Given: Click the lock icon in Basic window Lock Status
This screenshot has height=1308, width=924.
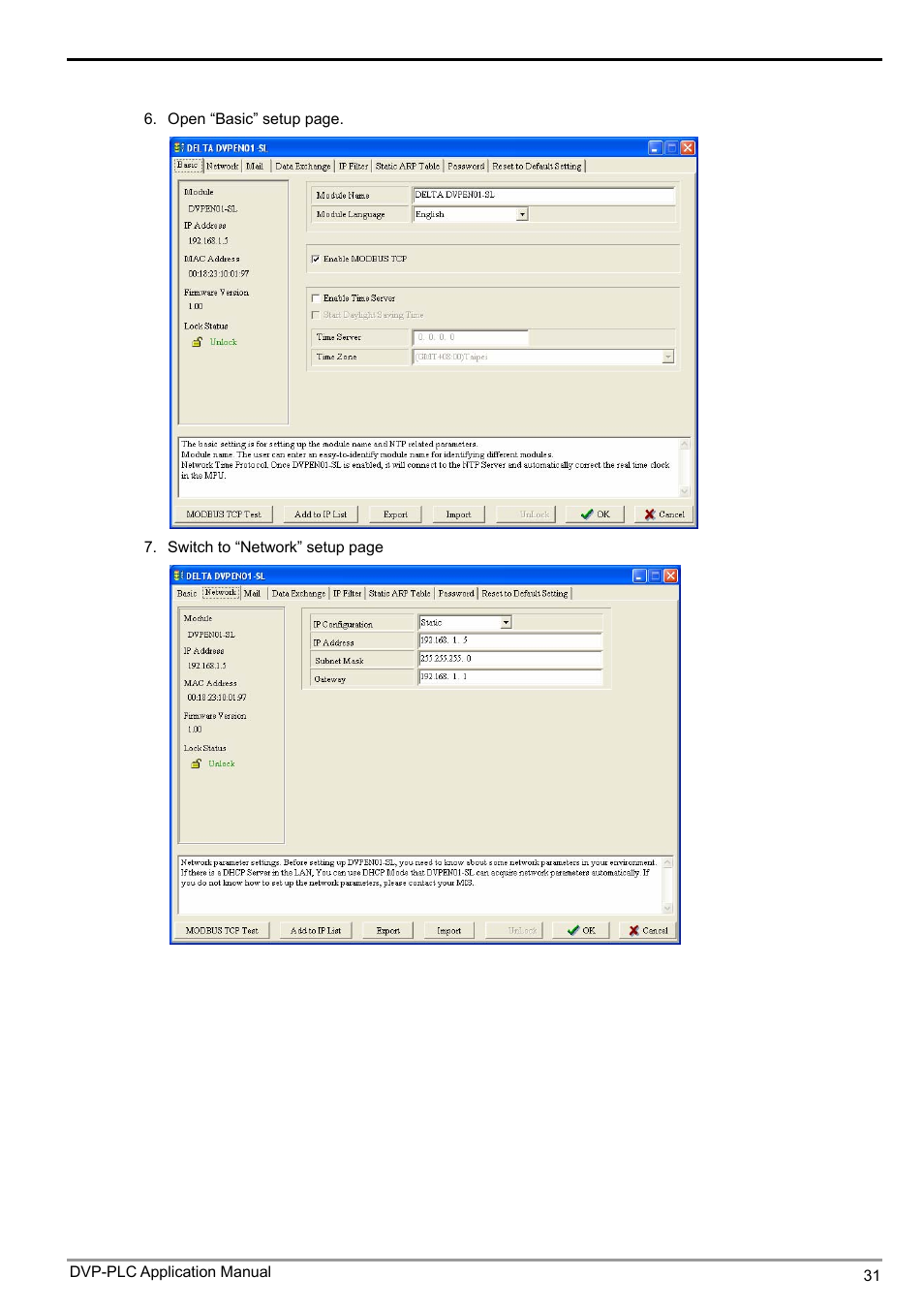Looking at the screenshot, I should pyautogui.click(x=197, y=342).
